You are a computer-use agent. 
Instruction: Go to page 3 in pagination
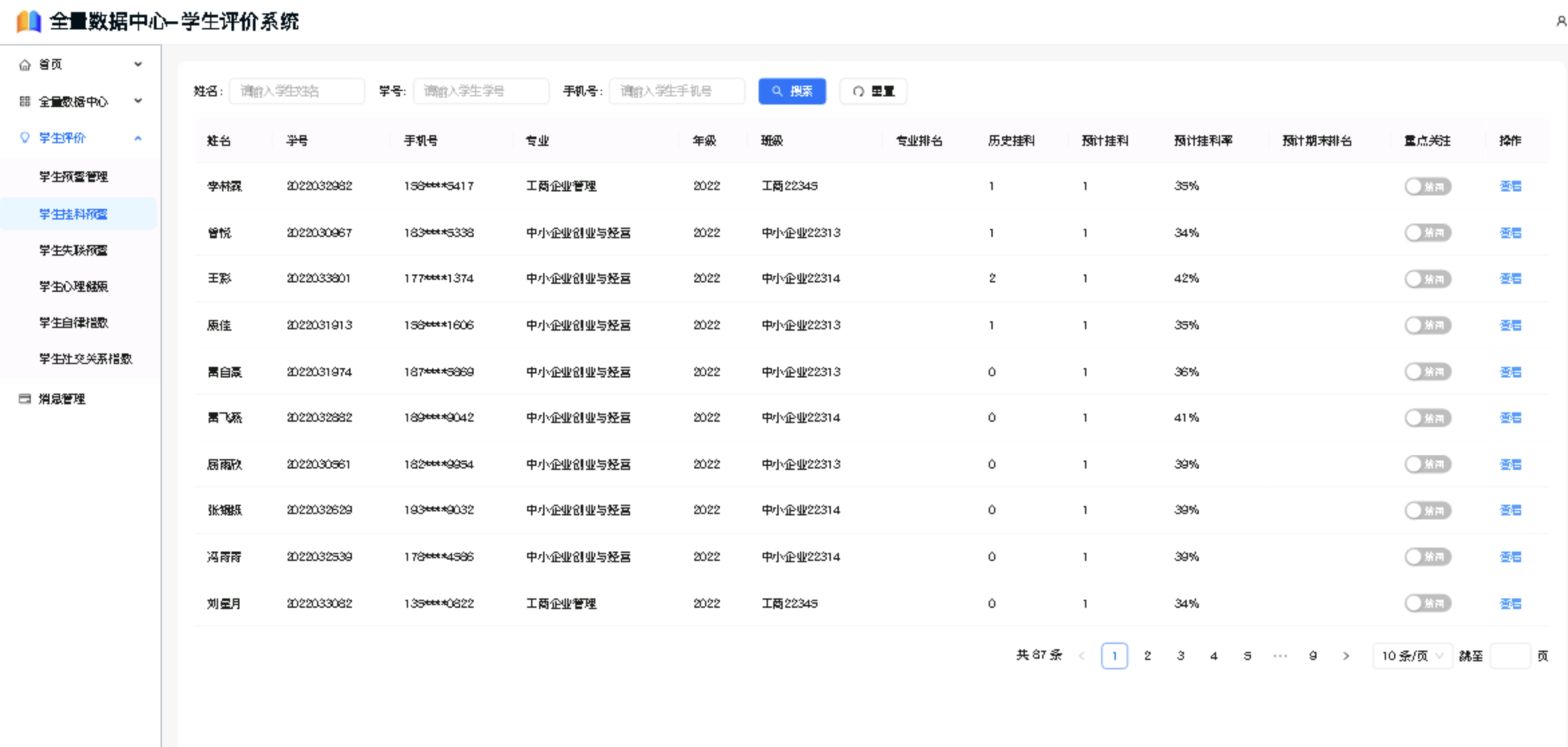(x=1181, y=656)
